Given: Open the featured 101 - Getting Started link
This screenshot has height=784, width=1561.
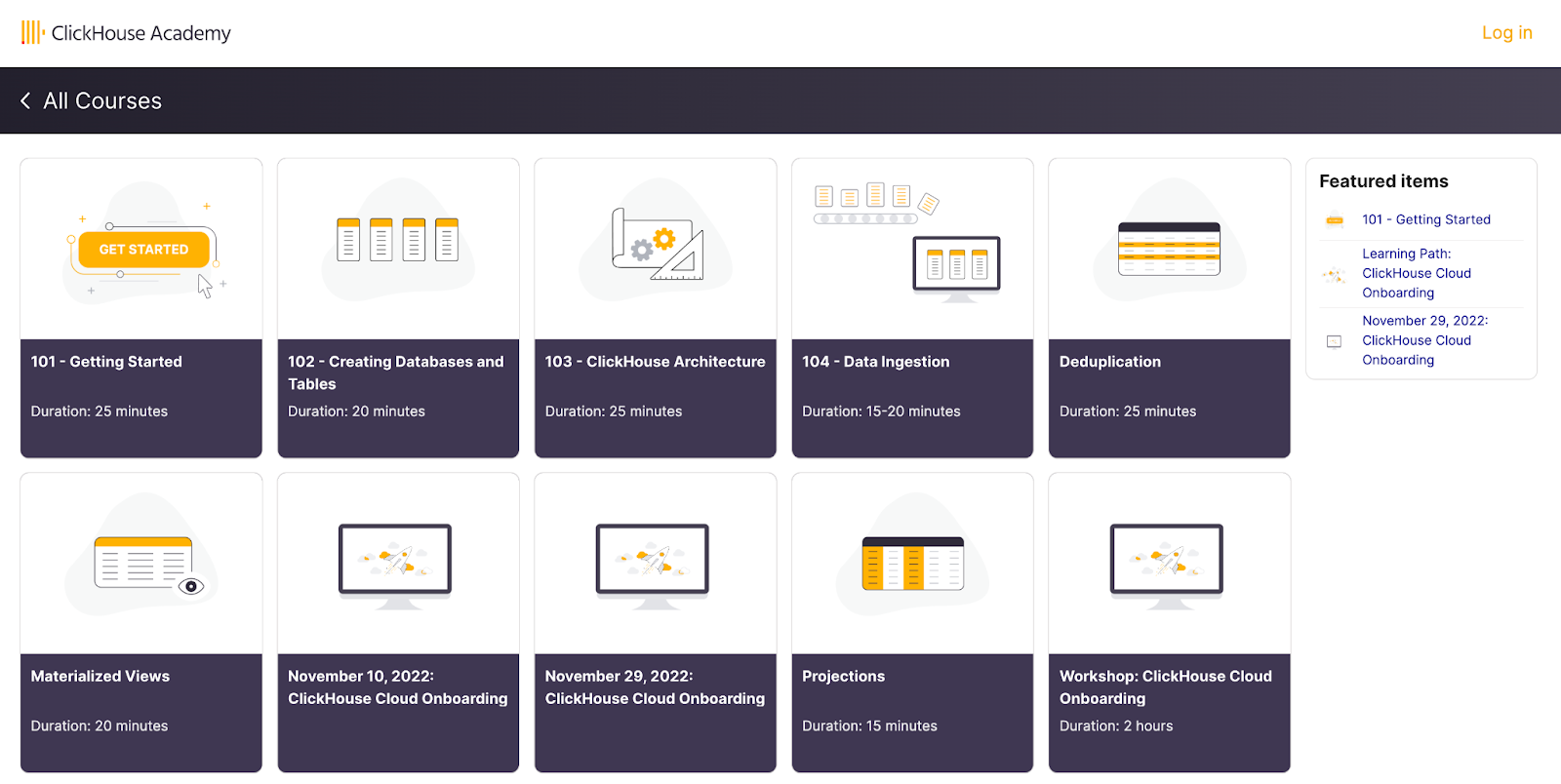Looking at the screenshot, I should click(1425, 219).
